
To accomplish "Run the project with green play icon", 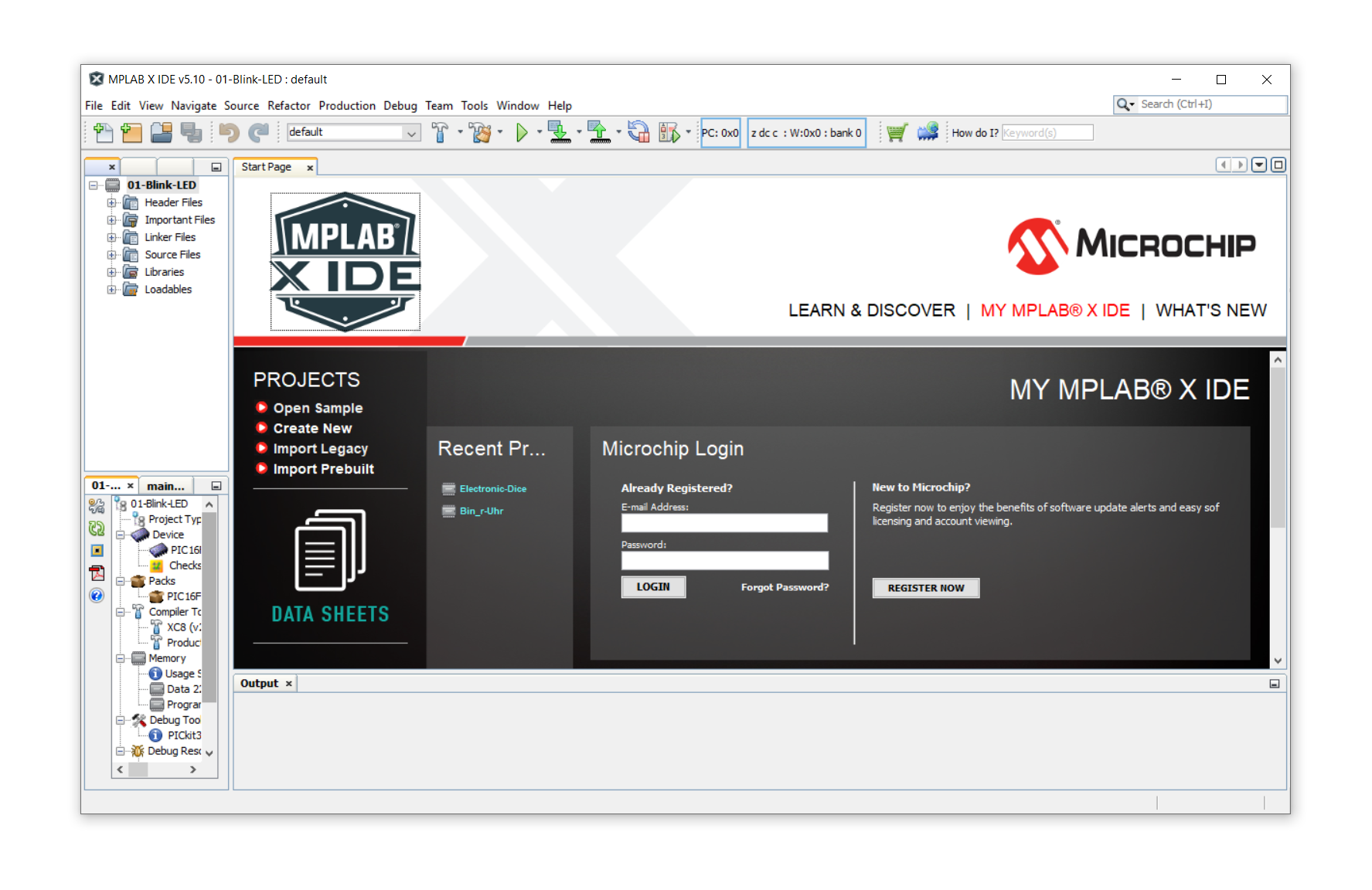I will click(x=522, y=133).
